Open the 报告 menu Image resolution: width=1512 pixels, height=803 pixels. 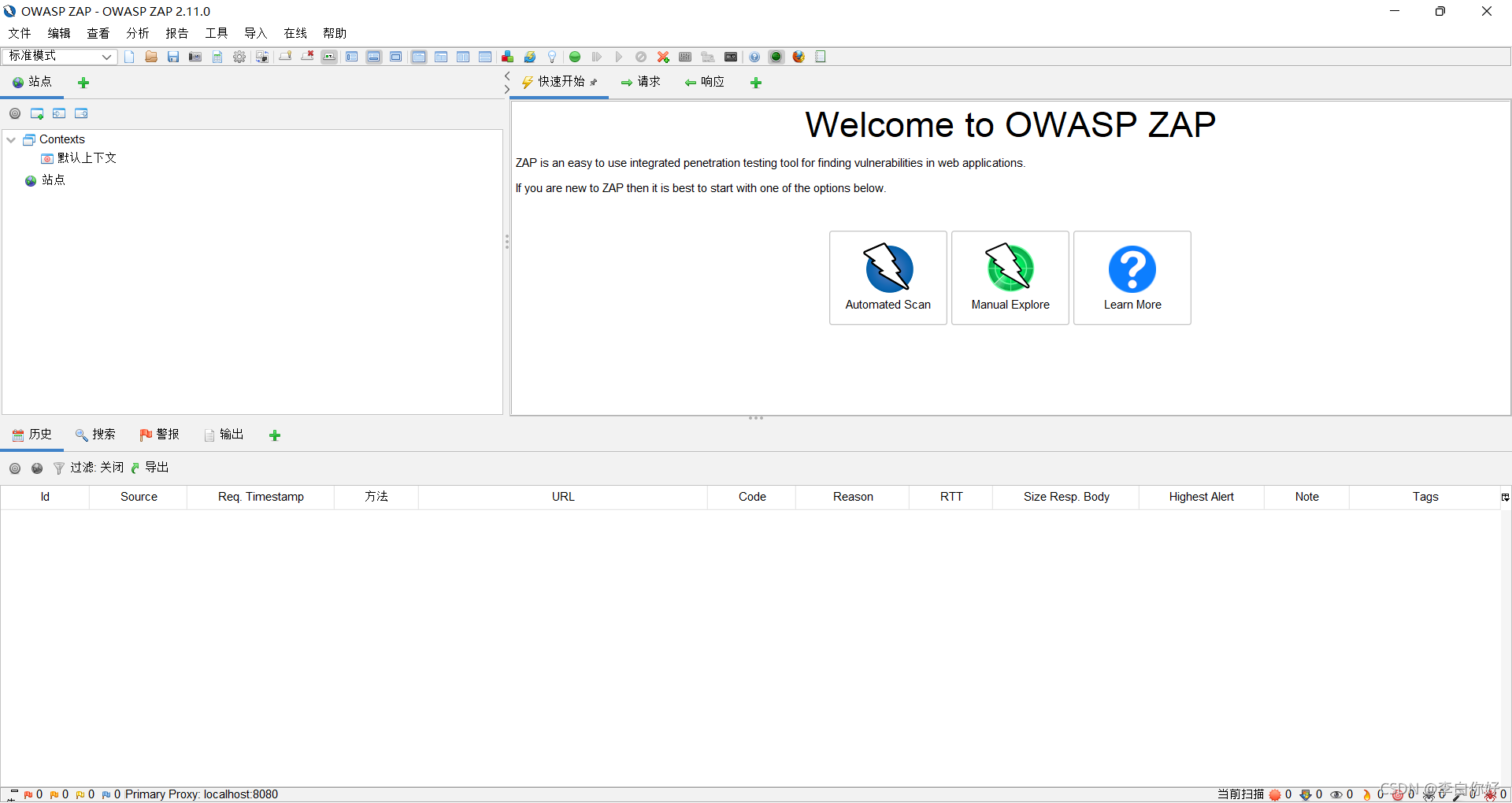point(177,33)
